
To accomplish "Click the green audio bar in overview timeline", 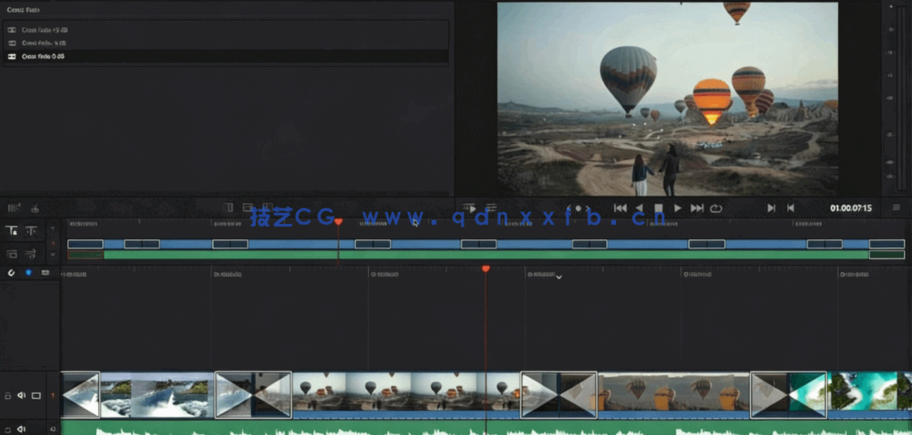I will point(486,255).
